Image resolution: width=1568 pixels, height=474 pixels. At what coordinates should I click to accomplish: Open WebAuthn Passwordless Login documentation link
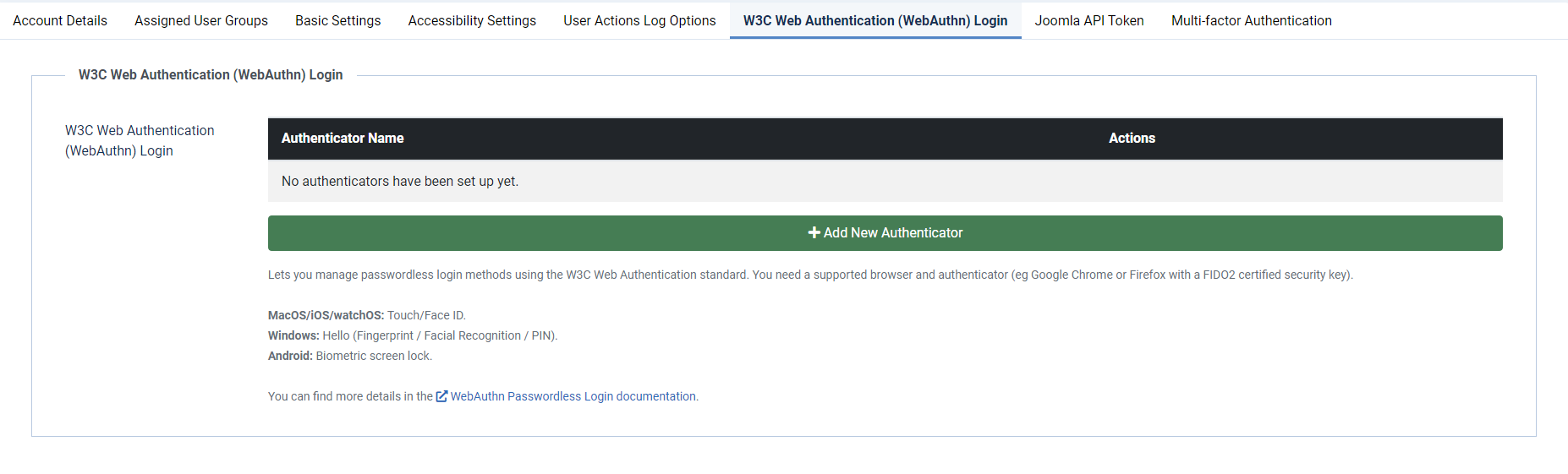(x=573, y=396)
